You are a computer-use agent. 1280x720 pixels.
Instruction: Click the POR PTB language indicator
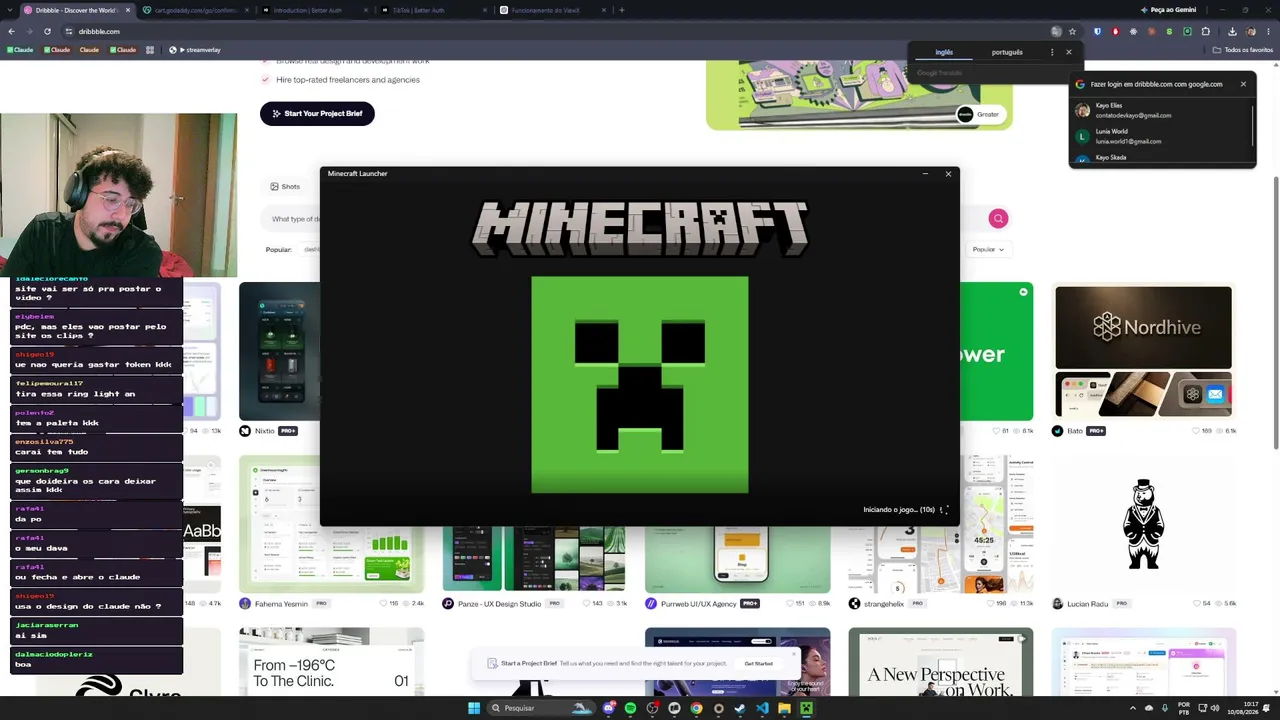pos(1184,708)
